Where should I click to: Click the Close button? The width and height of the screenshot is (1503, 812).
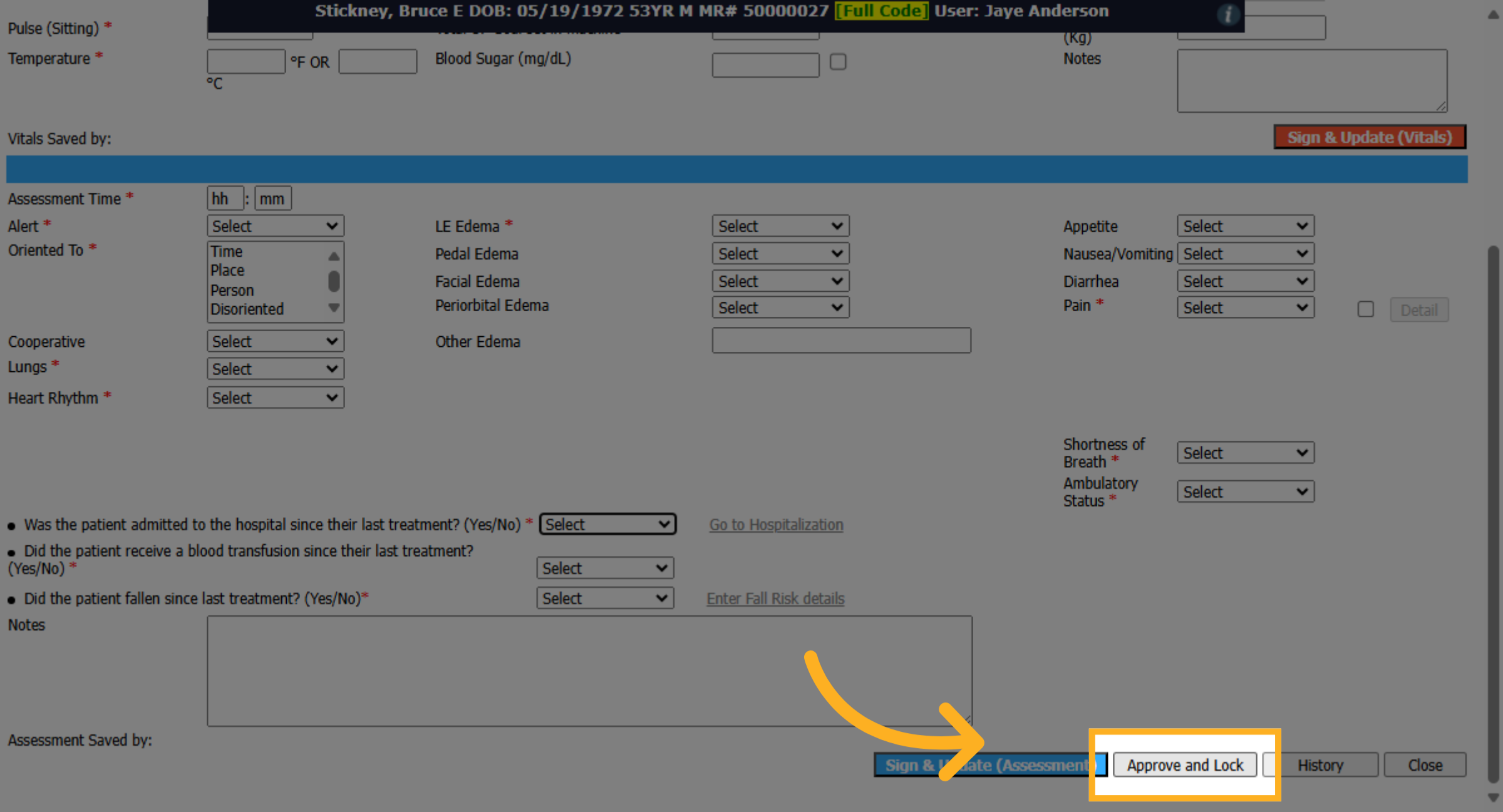point(1425,765)
